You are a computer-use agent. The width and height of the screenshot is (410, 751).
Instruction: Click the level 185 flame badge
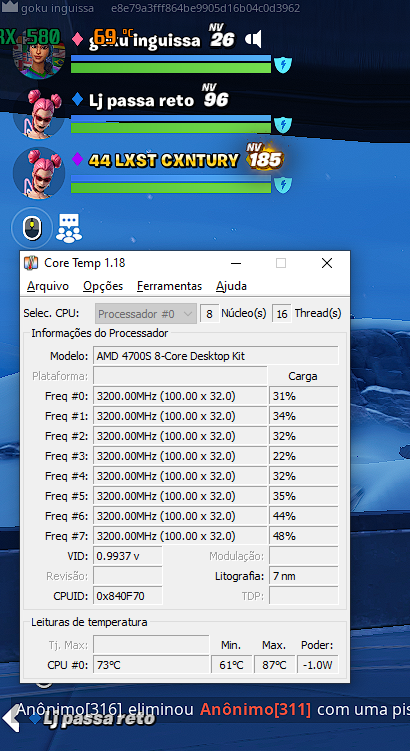pyautogui.click(x=264, y=156)
